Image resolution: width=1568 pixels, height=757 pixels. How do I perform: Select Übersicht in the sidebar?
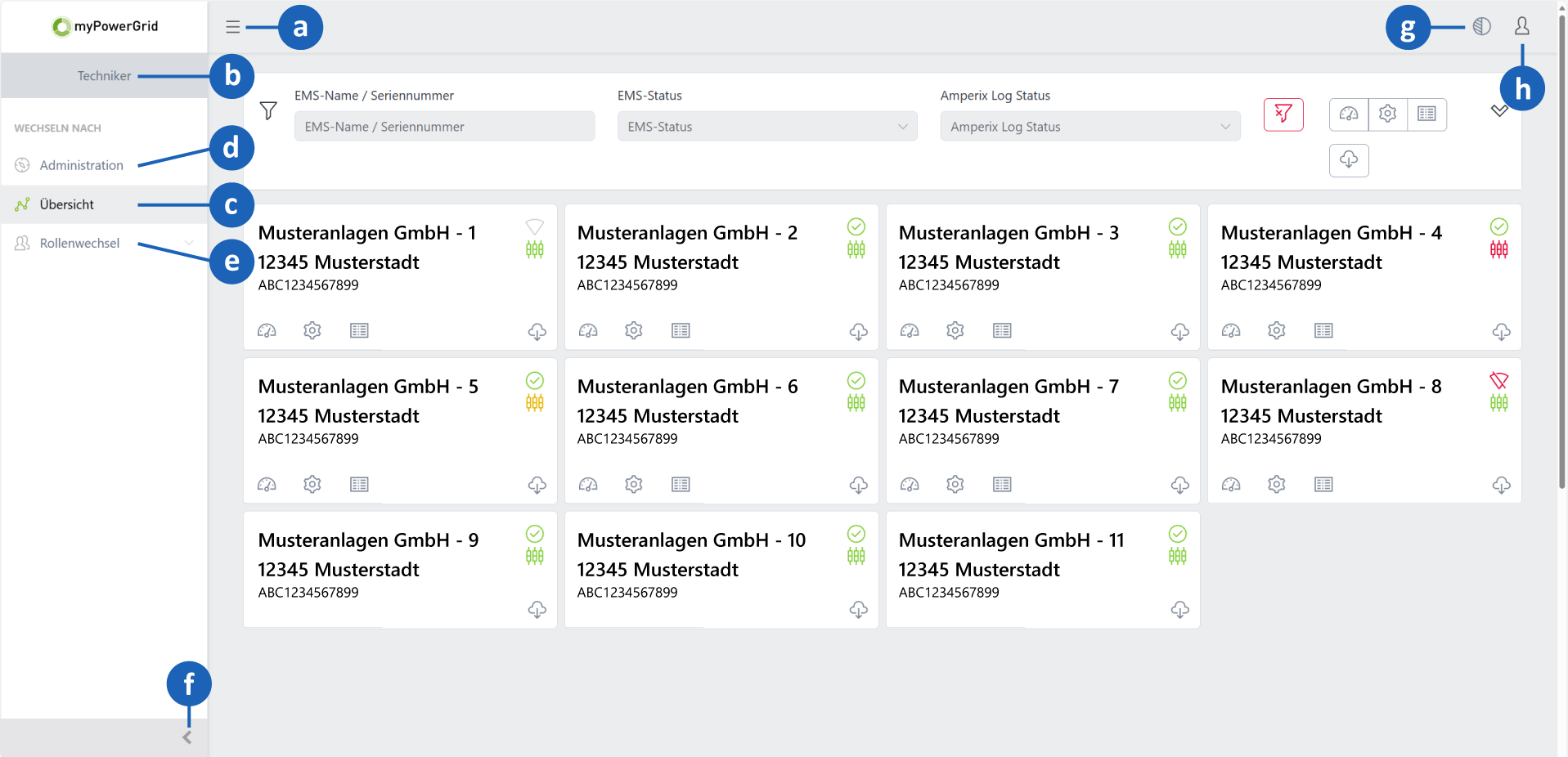click(x=67, y=204)
